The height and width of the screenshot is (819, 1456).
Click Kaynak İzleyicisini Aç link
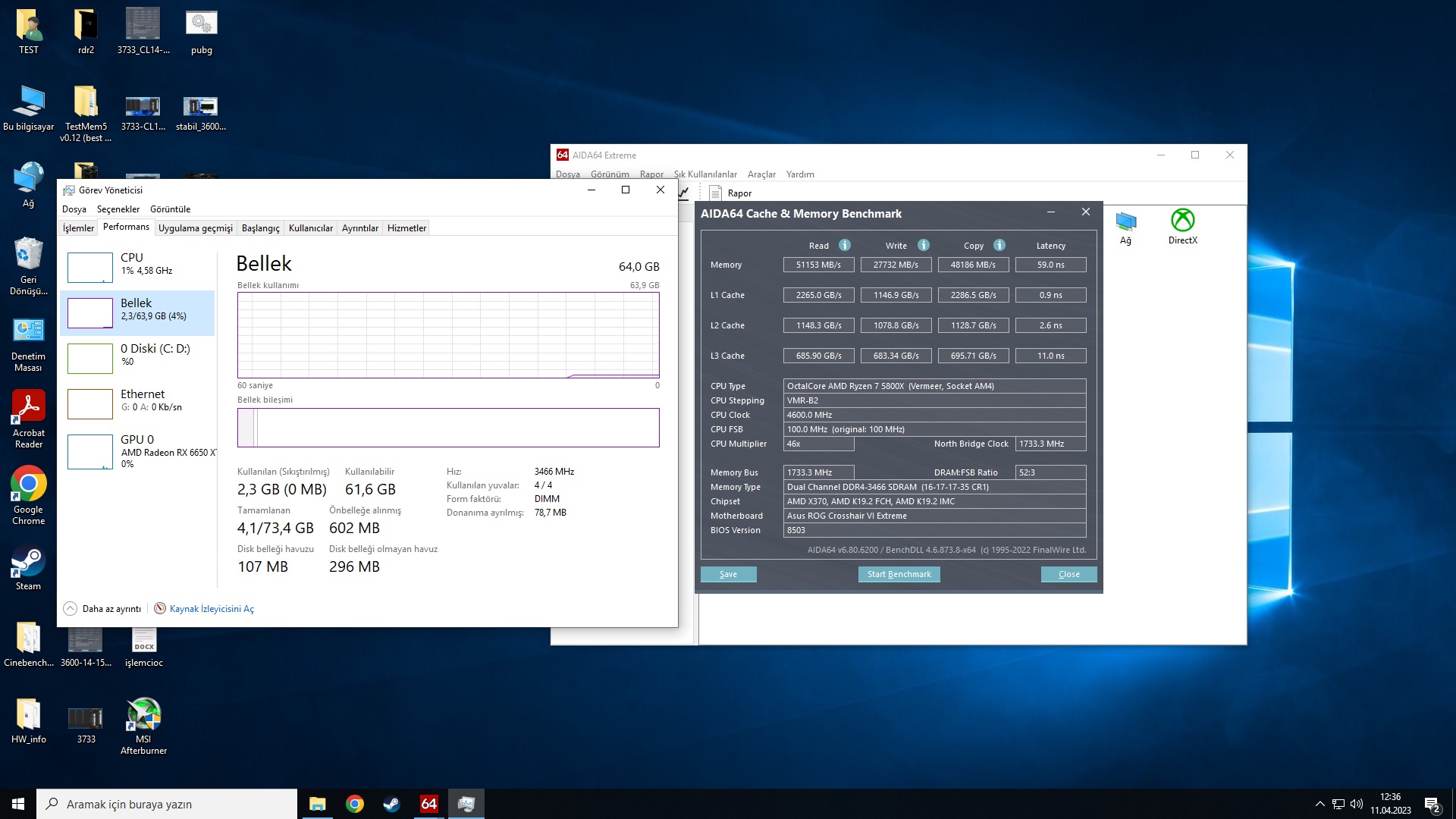click(x=212, y=609)
